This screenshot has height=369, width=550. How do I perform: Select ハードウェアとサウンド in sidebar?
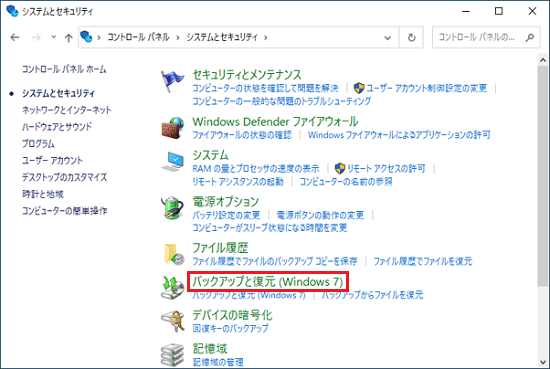57,127
